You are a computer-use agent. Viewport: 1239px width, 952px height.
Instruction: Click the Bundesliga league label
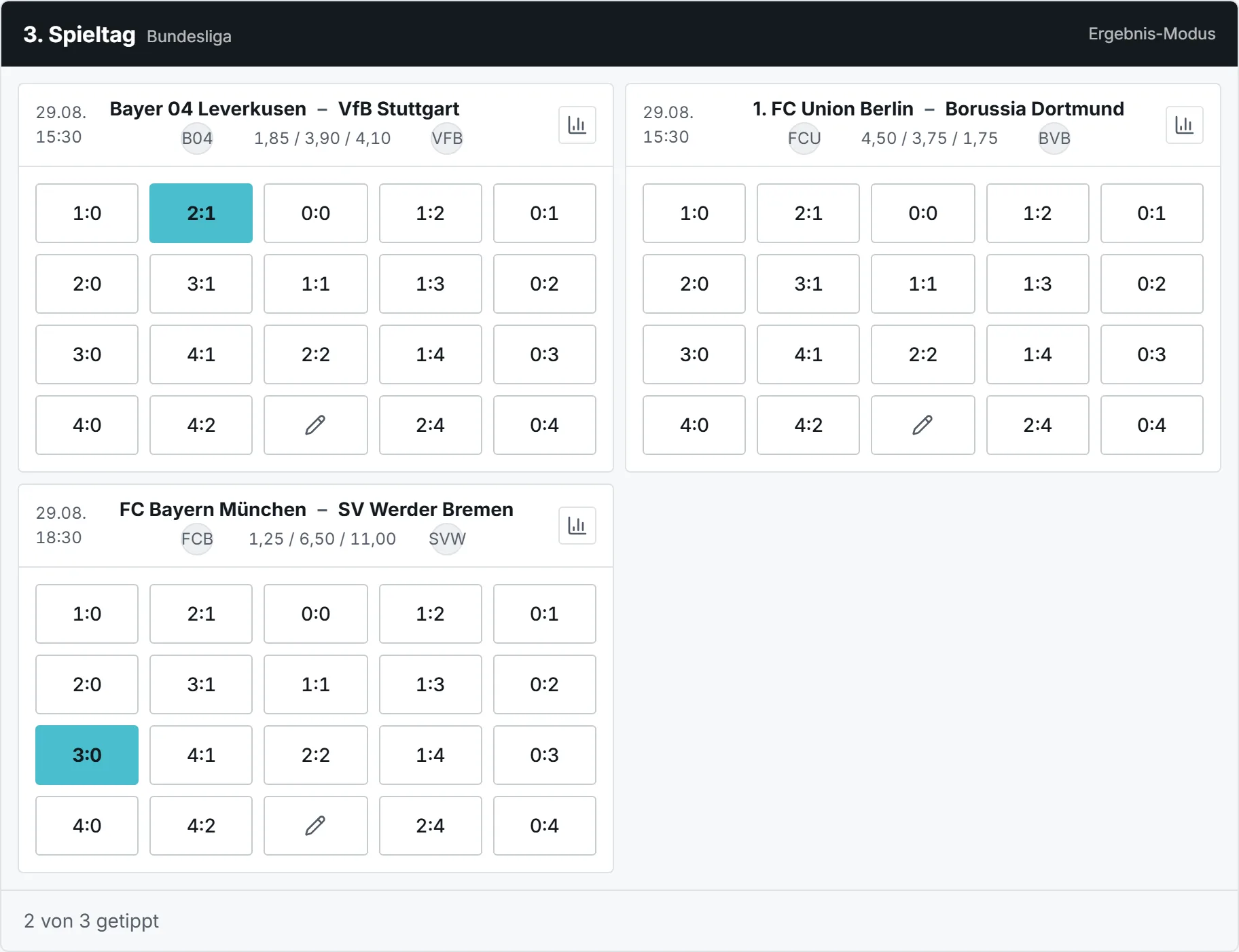pyautogui.click(x=189, y=36)
